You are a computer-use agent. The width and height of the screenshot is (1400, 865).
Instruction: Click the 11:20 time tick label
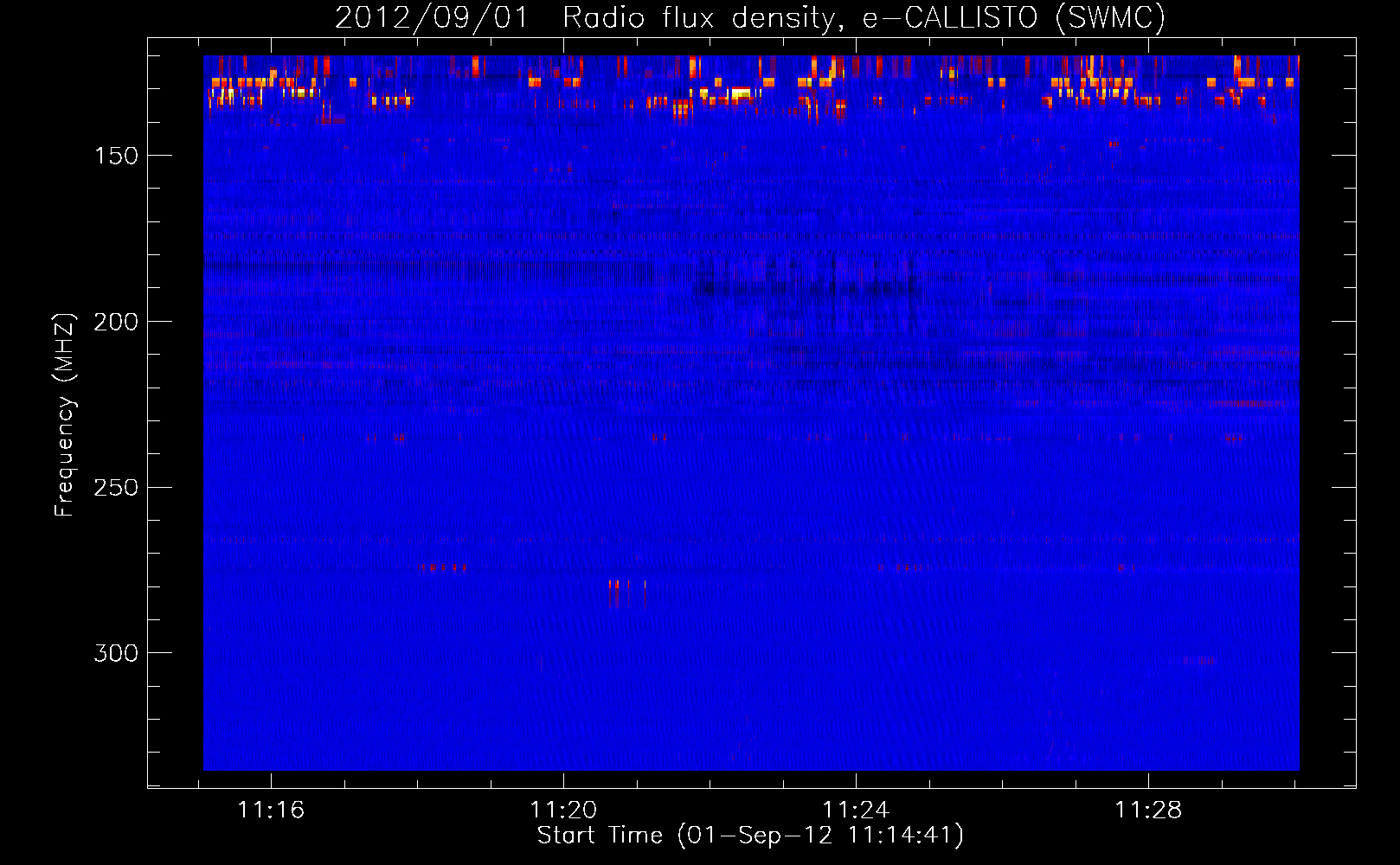(x=563, y=811)
